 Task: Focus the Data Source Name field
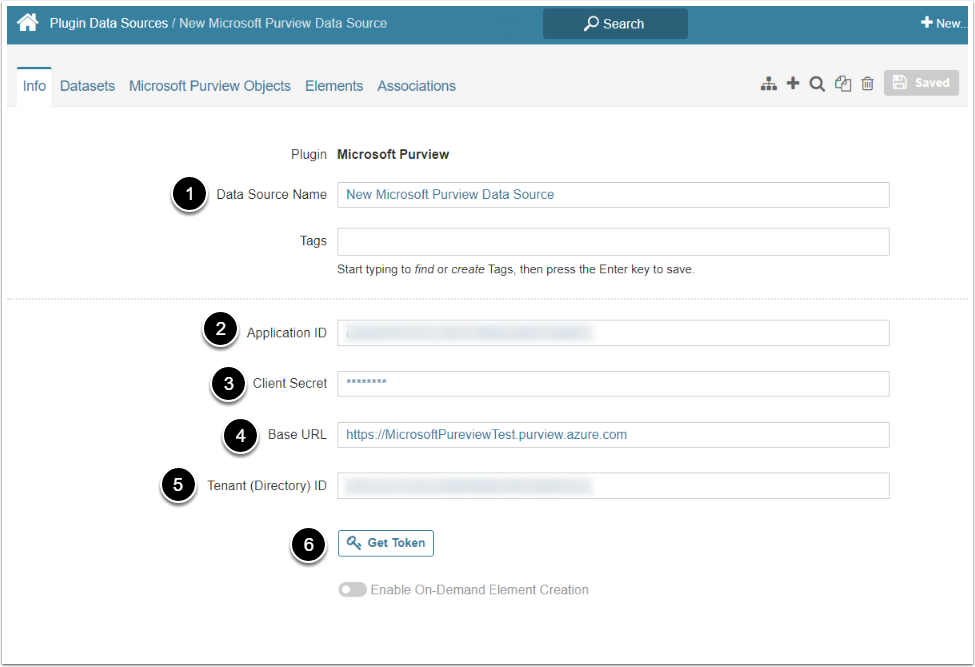[x=613, y=195]
